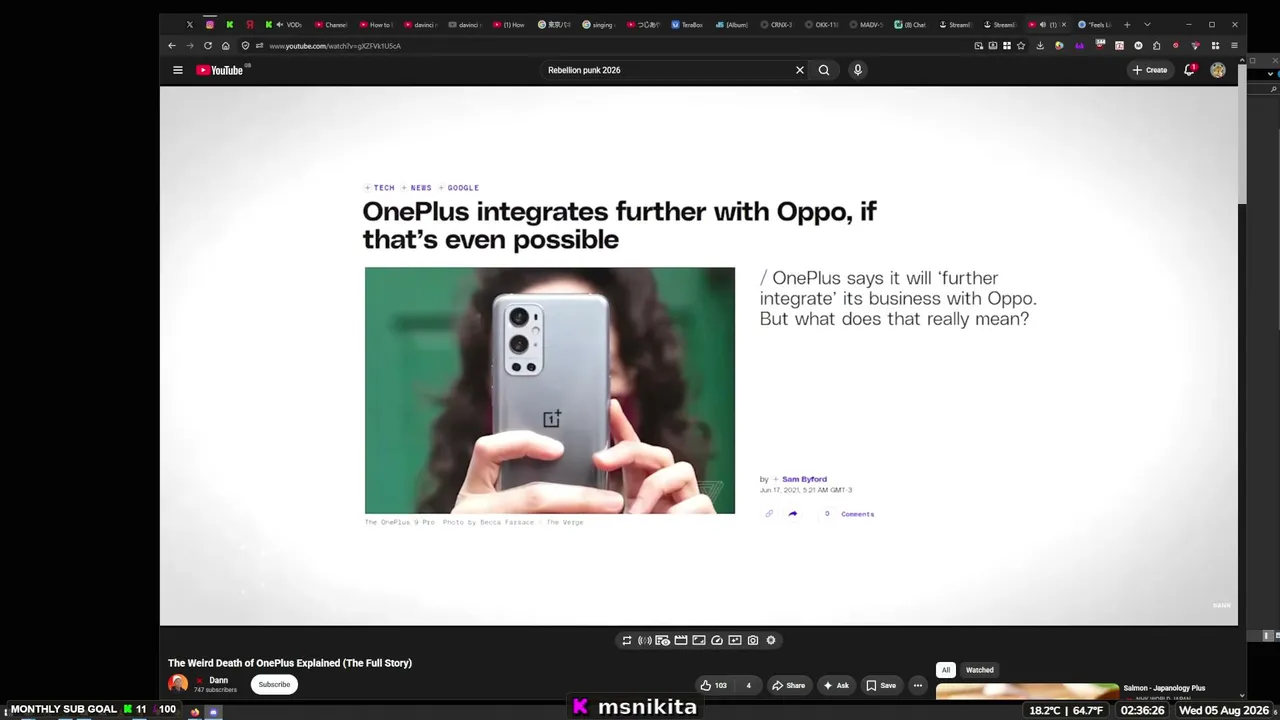This screenshot has height=720, width=1280.
Task: Open a new browser tab
Action: (x=1127, y=25)
